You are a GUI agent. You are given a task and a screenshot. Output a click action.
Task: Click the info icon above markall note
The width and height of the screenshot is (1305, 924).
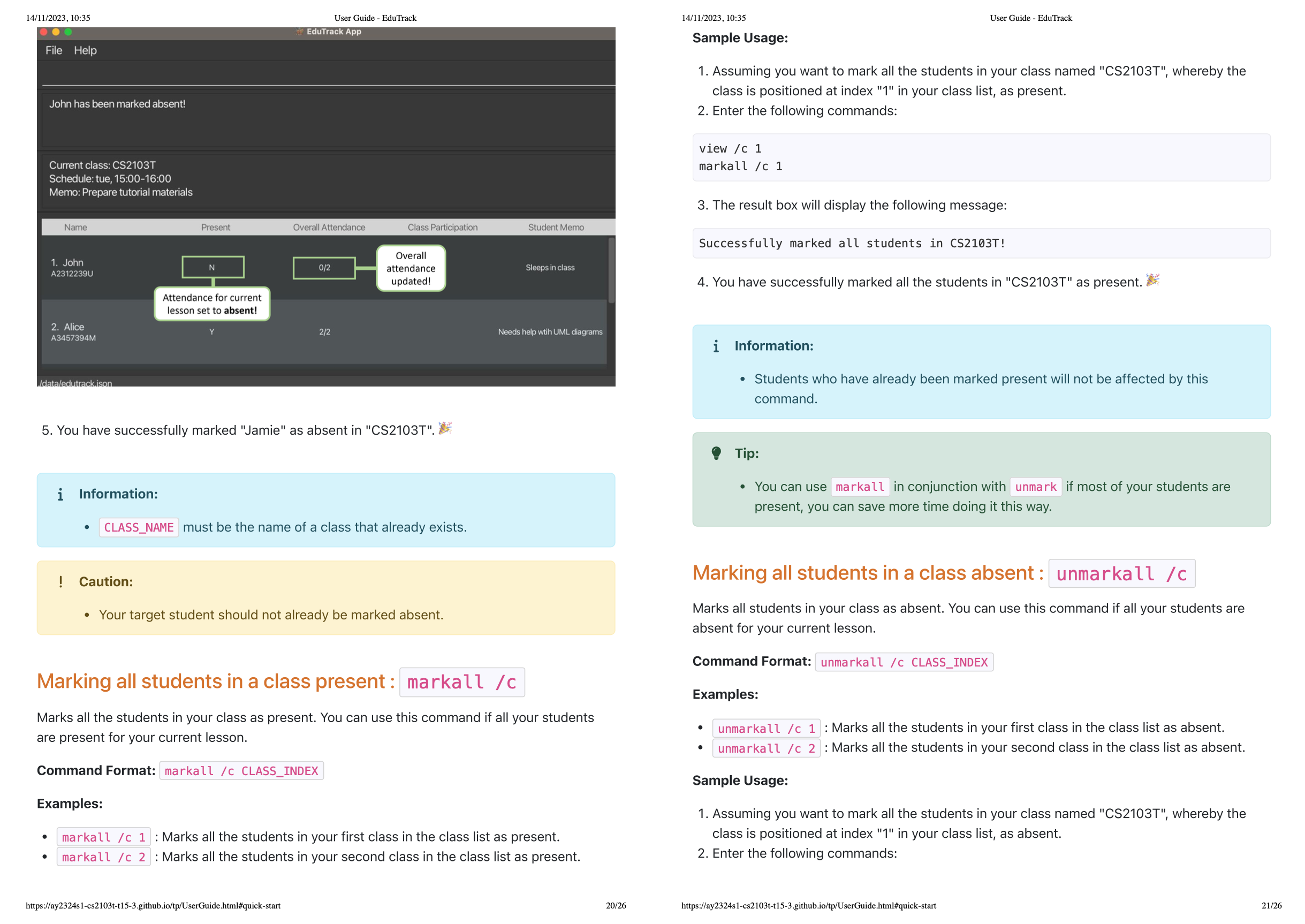coord(716,346)
